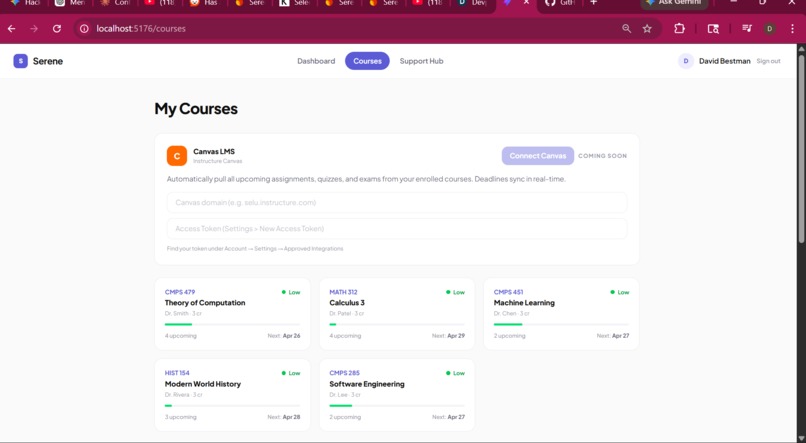Click the David Bestman avatar circle
This screenshot has height=443, width=806.
(686, 61)
